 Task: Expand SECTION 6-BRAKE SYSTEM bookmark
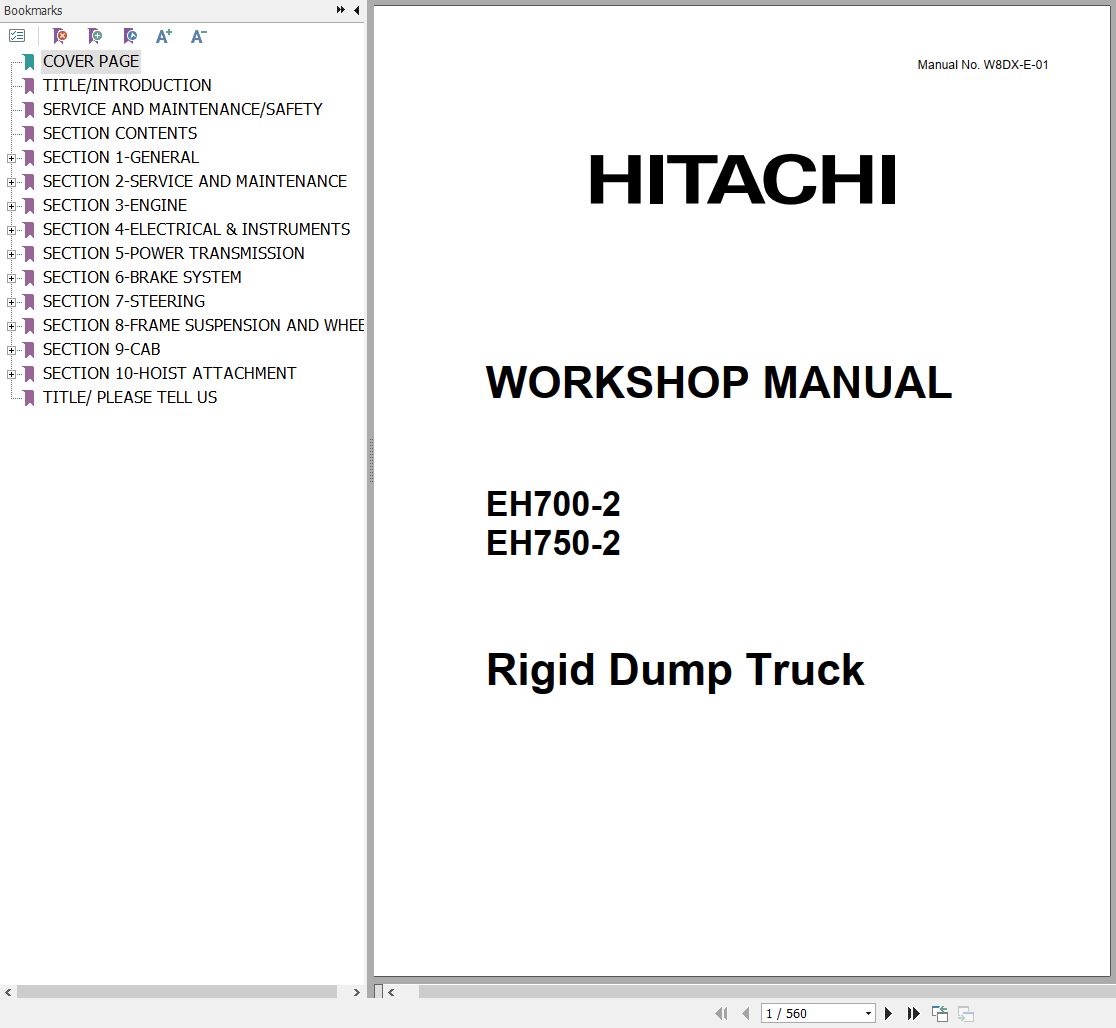point(11,278)
